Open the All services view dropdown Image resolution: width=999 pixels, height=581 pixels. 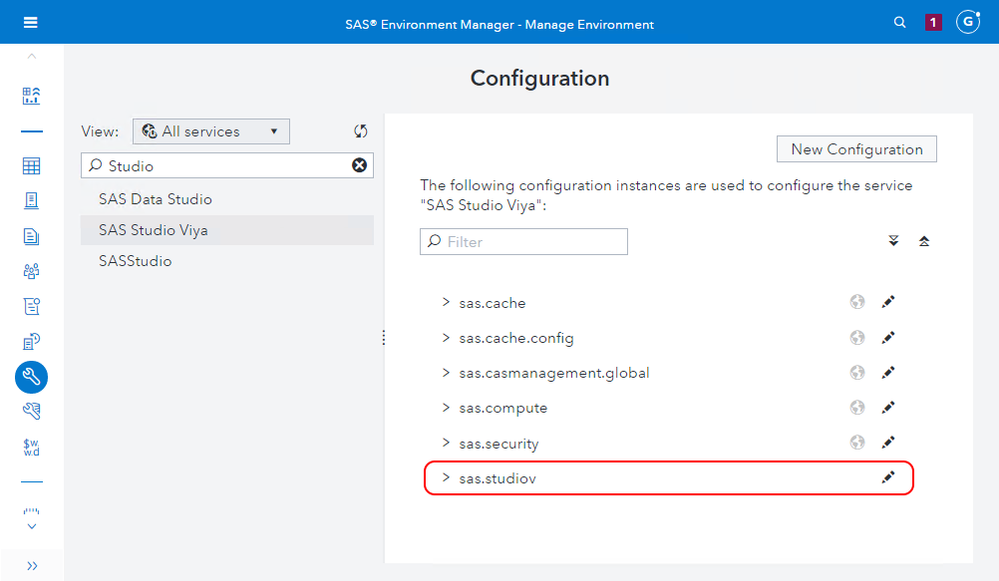click(211, 131)
